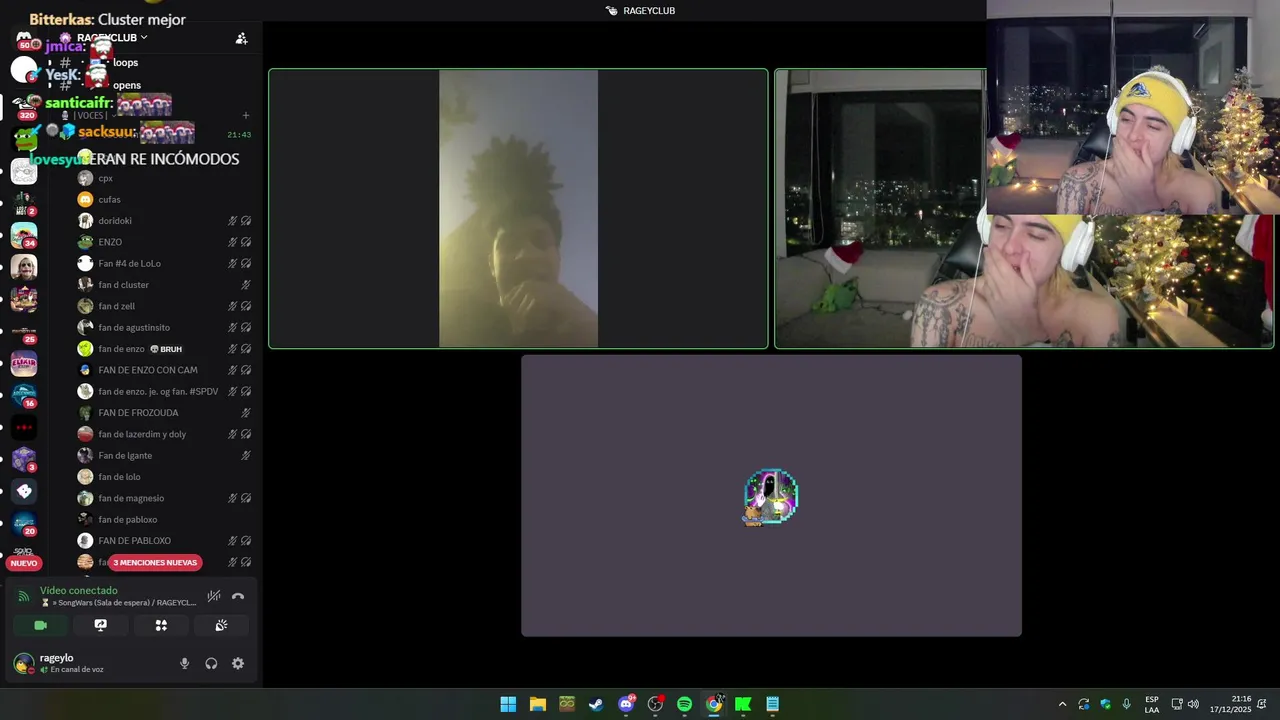Image resolution: width=1280 pixels, height=720 pixels.
Task: Open Discord home icon with 50 badge
Action: (x=24, y=40)
